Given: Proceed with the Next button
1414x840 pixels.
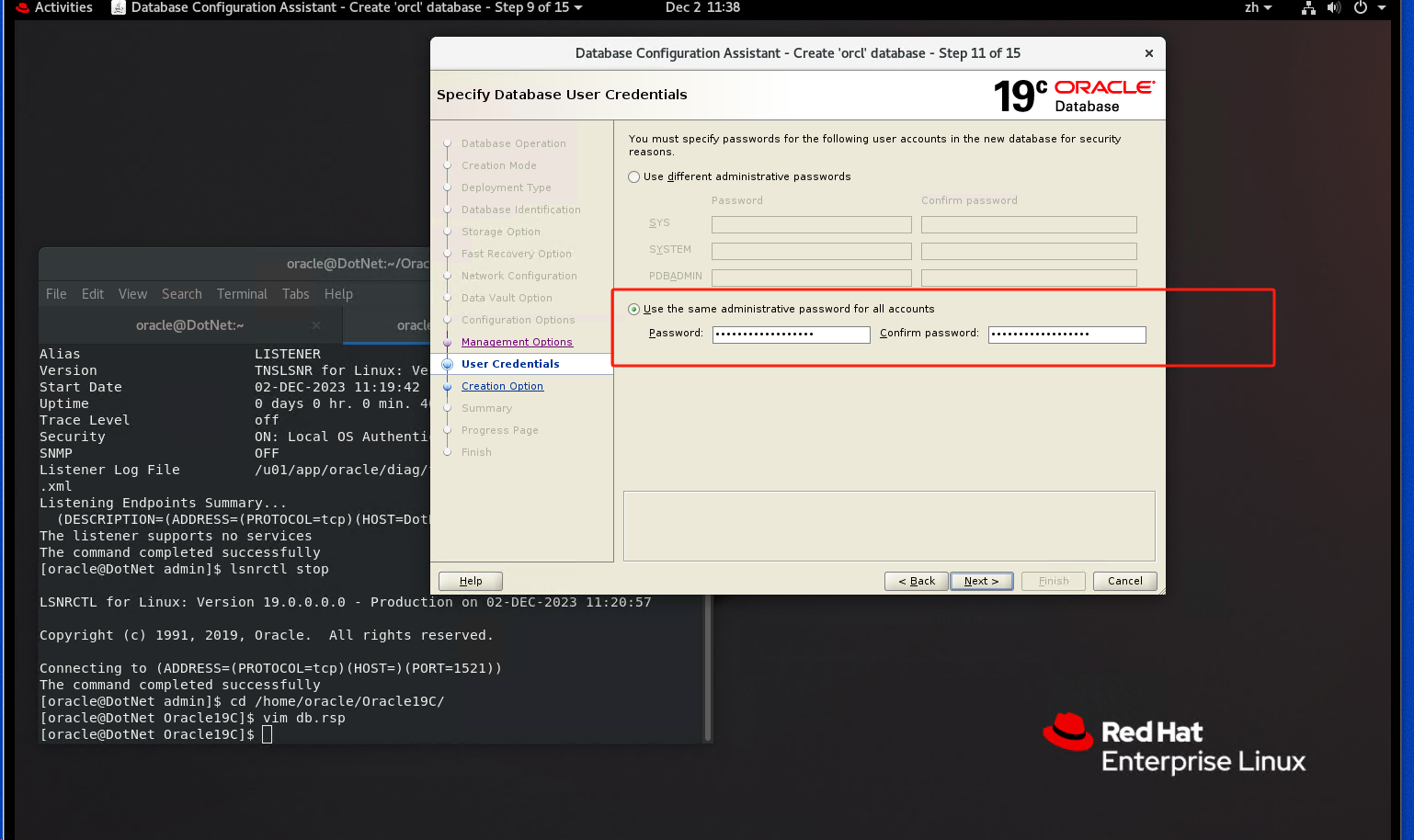Looking at the screenshot, I should point(982,581).
